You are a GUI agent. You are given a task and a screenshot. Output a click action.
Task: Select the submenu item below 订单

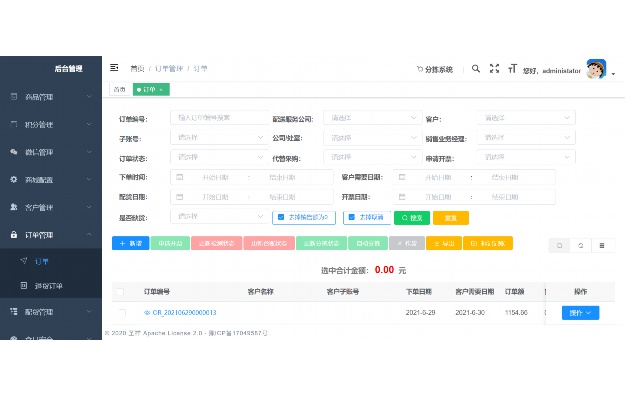click(51, 286)
